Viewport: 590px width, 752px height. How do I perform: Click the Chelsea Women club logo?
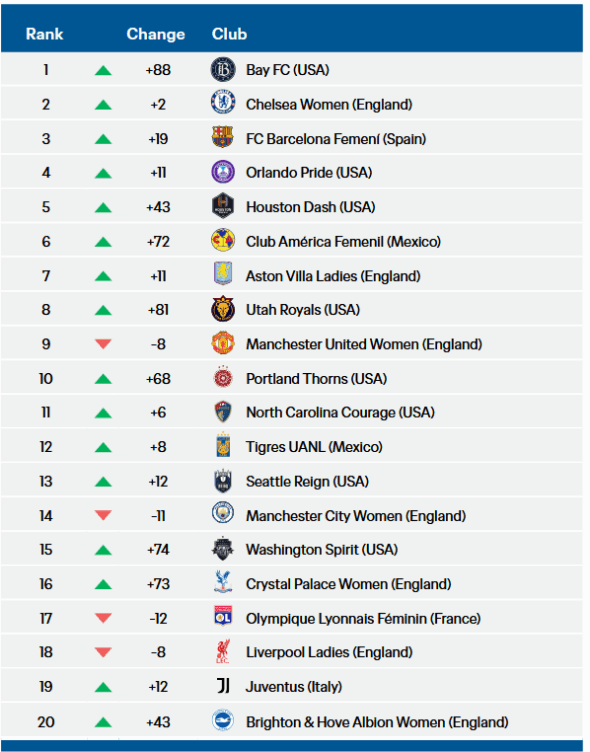[223, 103]
